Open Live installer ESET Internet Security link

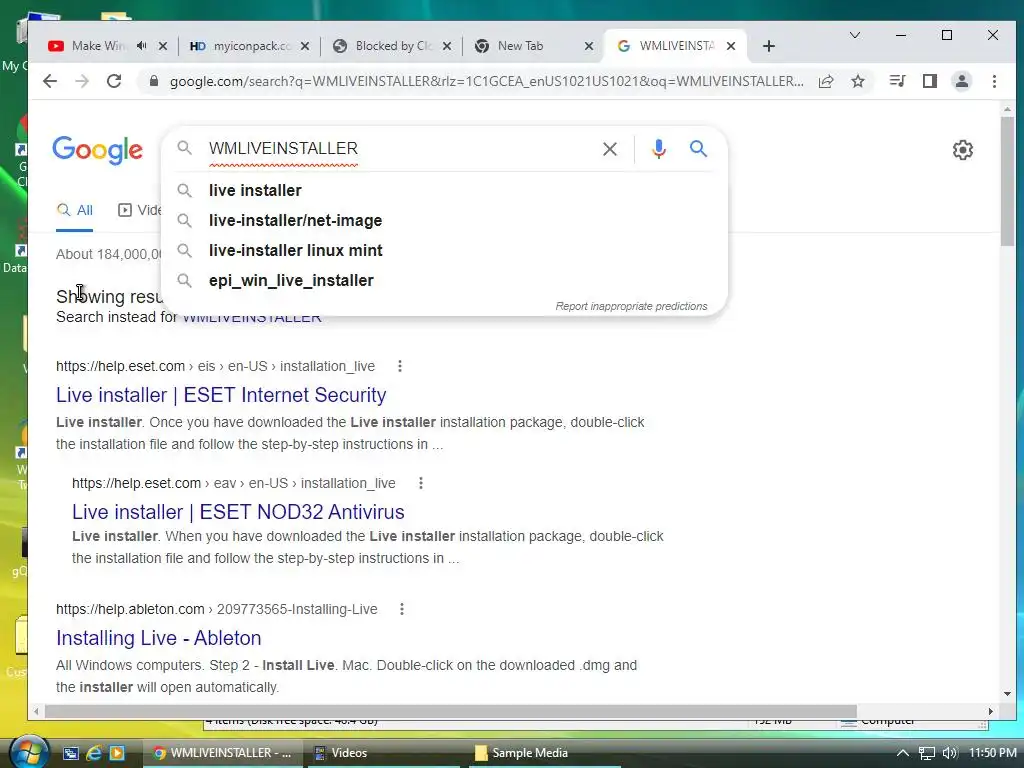pyautogui.click(x=221, y=395)
